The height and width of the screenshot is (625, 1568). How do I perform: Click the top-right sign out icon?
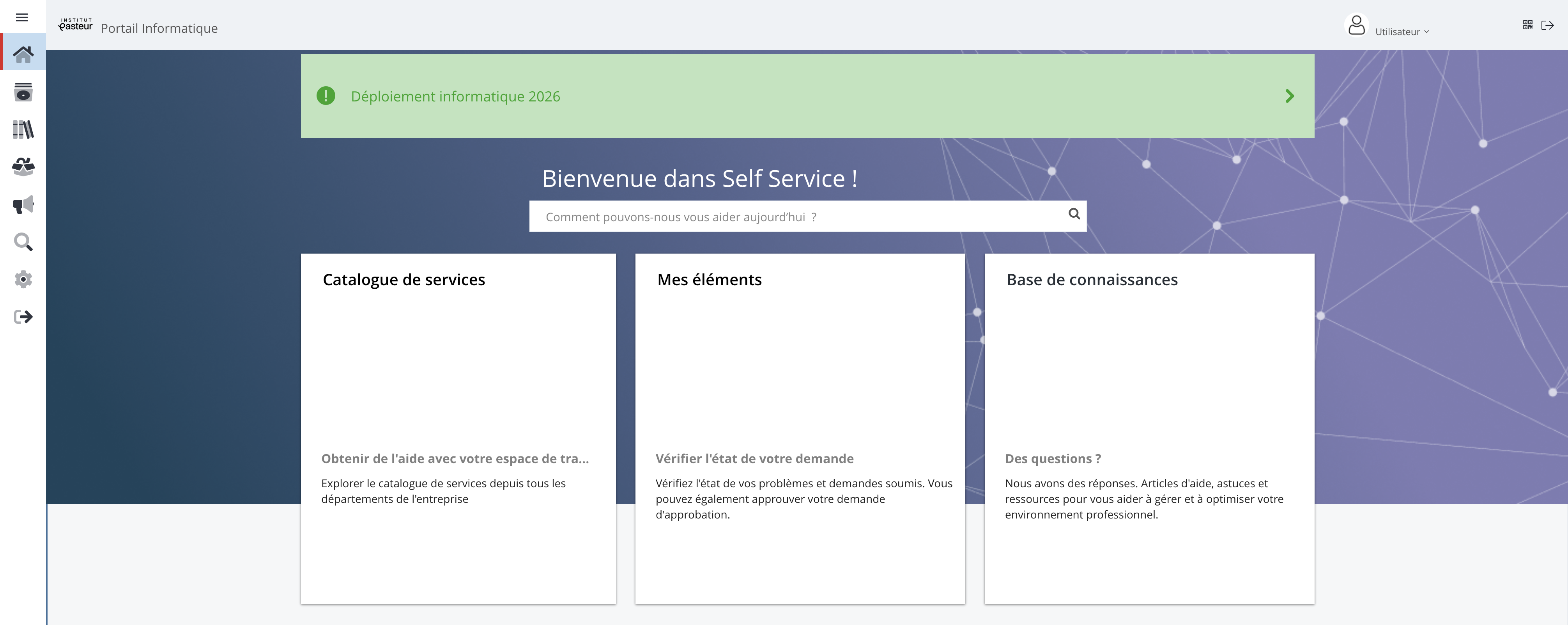pos(1547,25)
